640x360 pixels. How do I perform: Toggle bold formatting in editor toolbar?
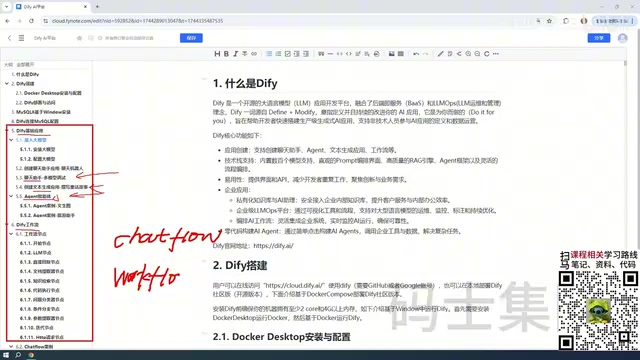tap(226, 54)
